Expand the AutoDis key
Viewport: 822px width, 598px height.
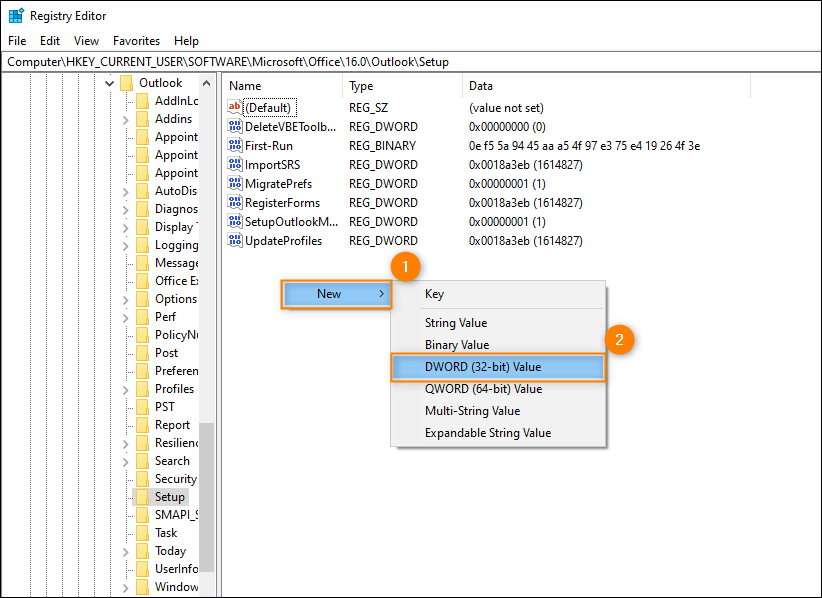click(x=125, y=192)
